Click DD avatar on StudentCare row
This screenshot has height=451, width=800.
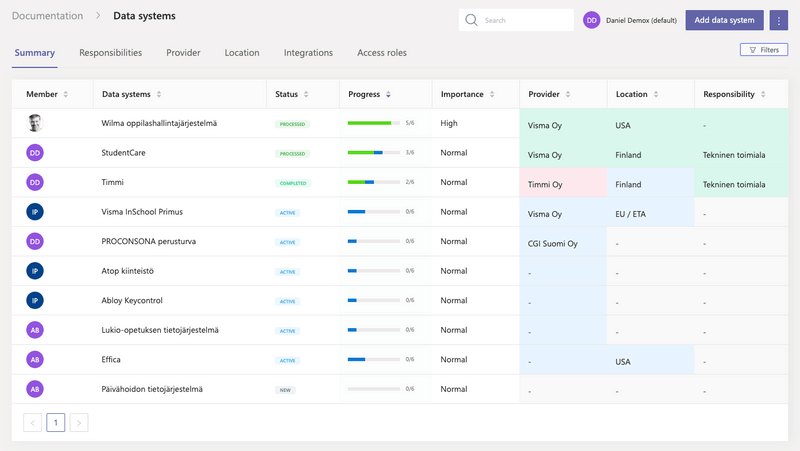35,153
